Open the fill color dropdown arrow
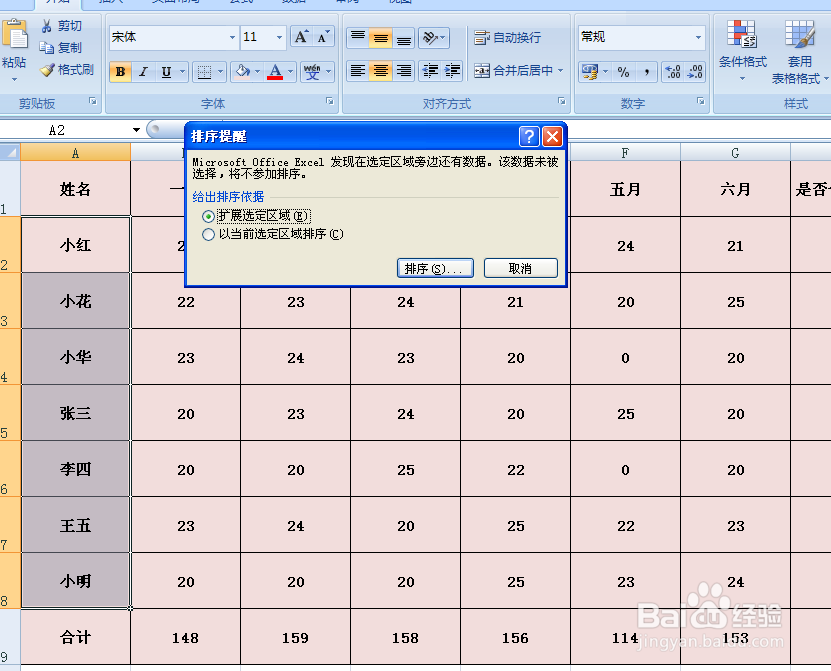This screenshot has height=671, width=831. pos(258,72)
